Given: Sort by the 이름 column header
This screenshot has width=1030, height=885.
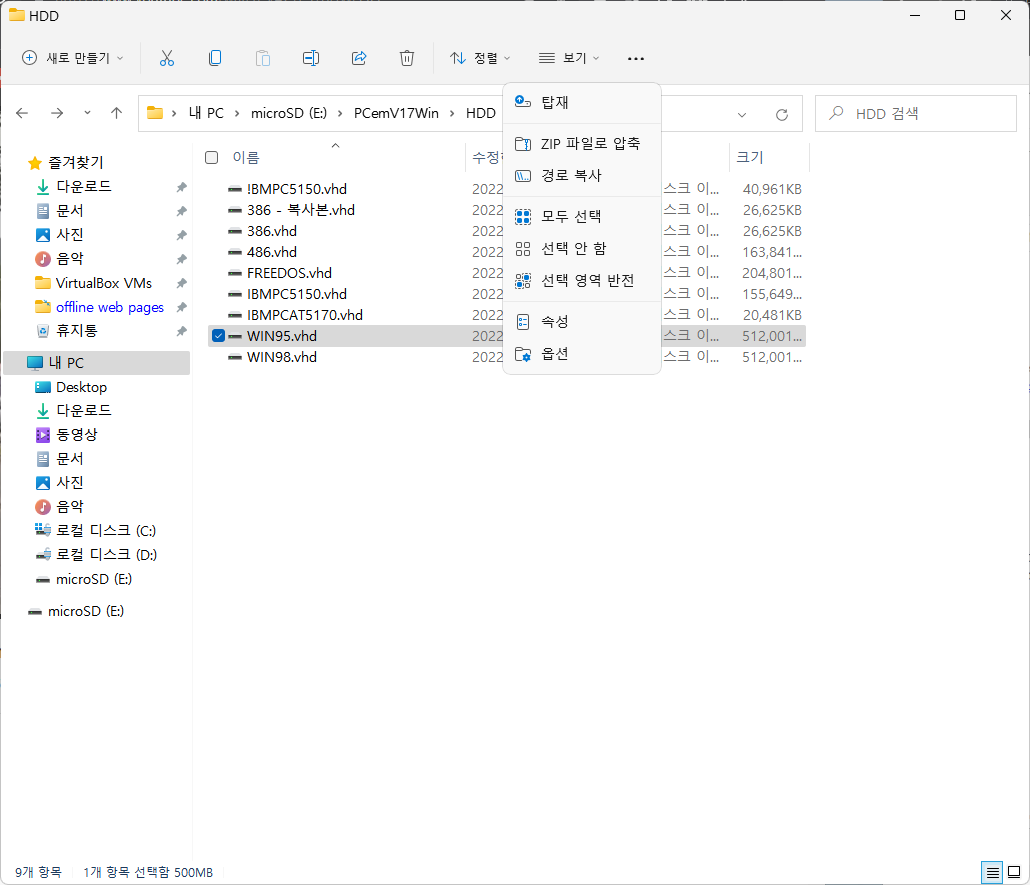Looking at the screenshot, I should coord(246,158).
